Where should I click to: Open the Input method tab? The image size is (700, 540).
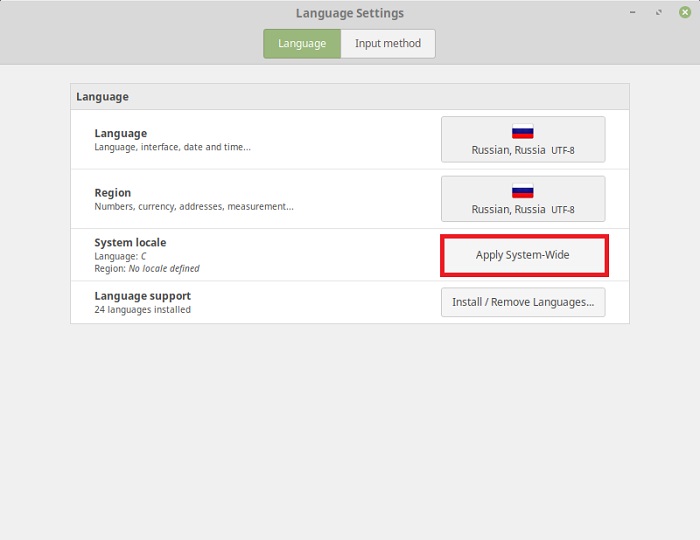click(388, 44)
